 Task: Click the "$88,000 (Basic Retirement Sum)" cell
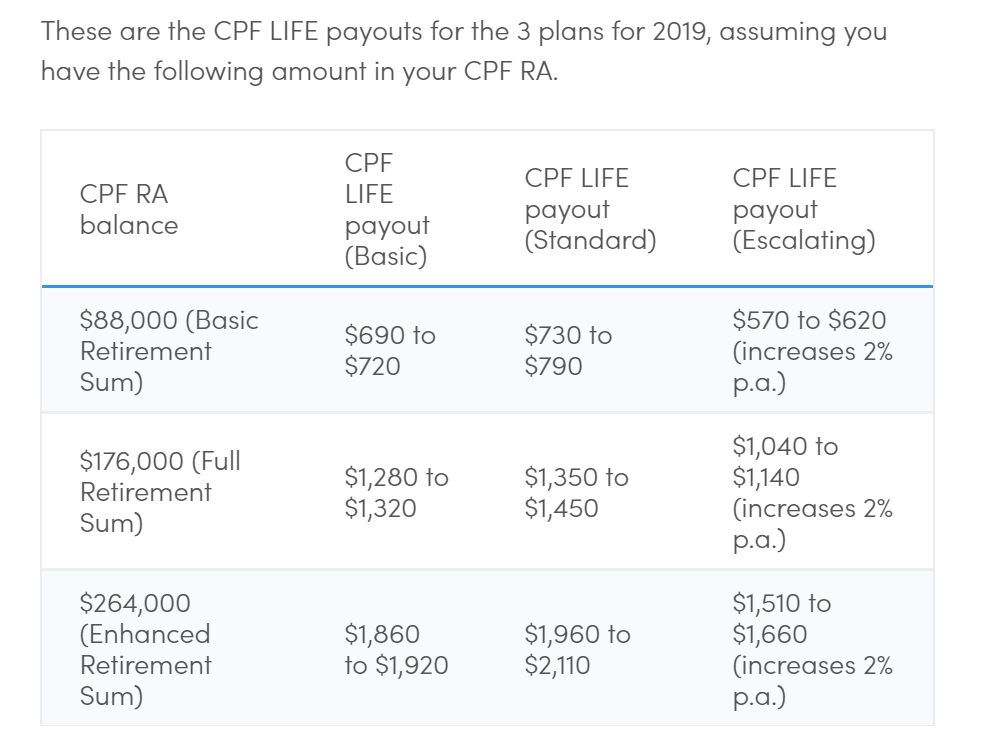(x=168, y=351)
